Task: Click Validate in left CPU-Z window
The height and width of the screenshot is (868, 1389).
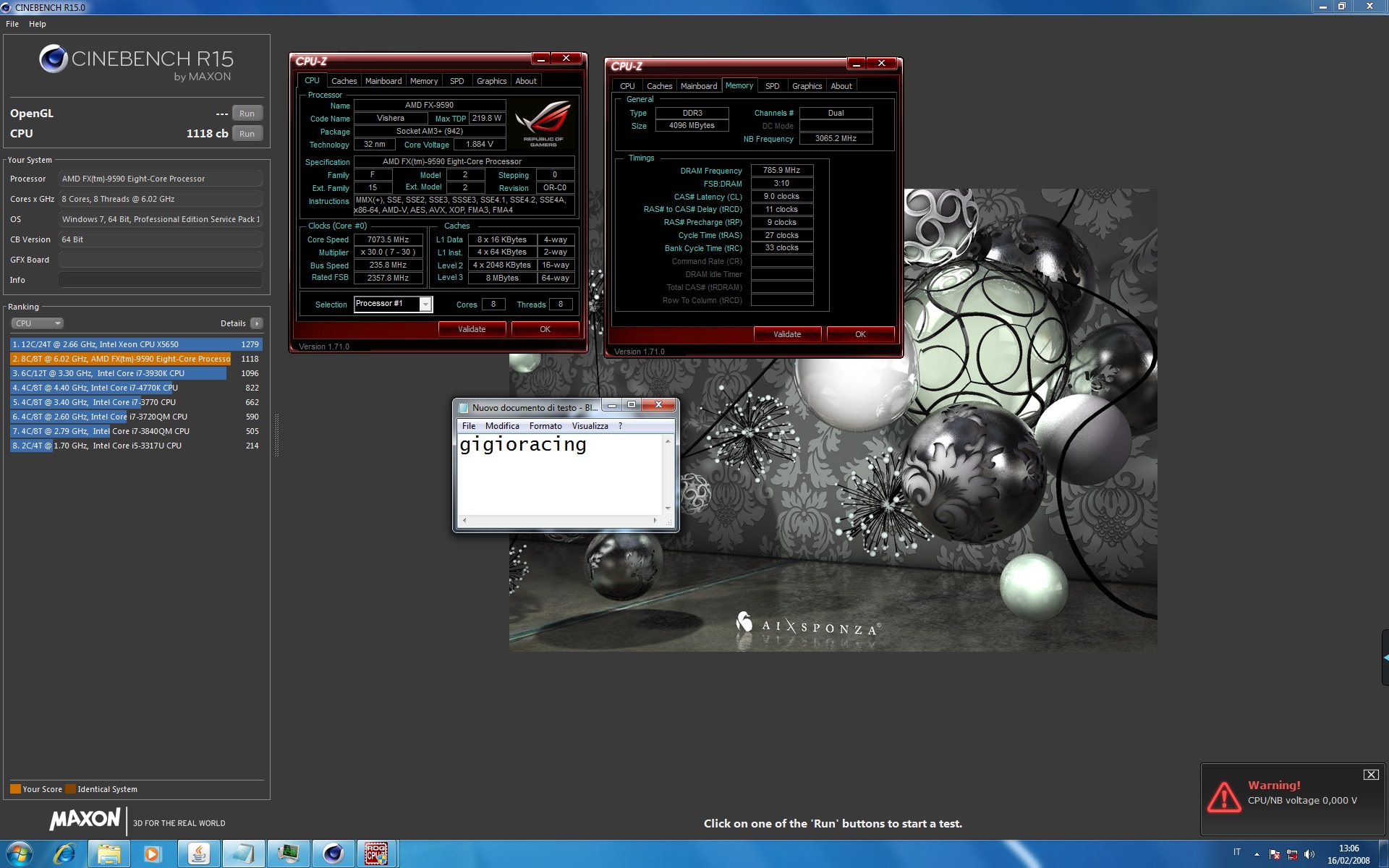Action: click(472, 329)
